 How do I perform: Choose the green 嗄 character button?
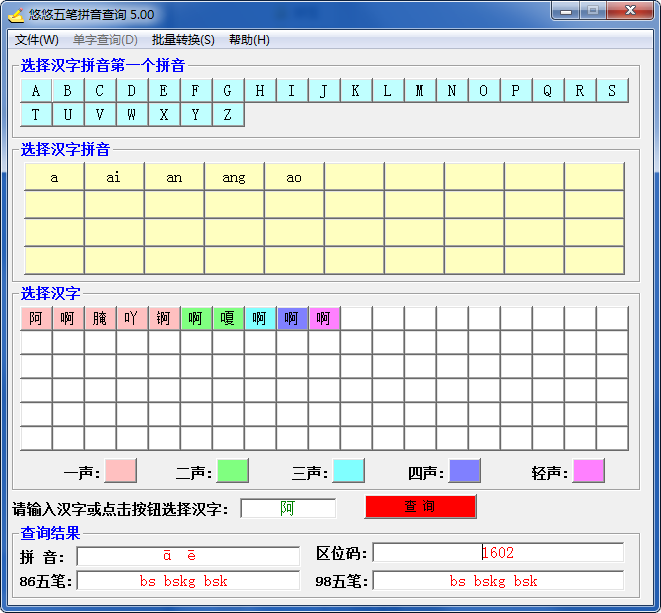[228, 318]
